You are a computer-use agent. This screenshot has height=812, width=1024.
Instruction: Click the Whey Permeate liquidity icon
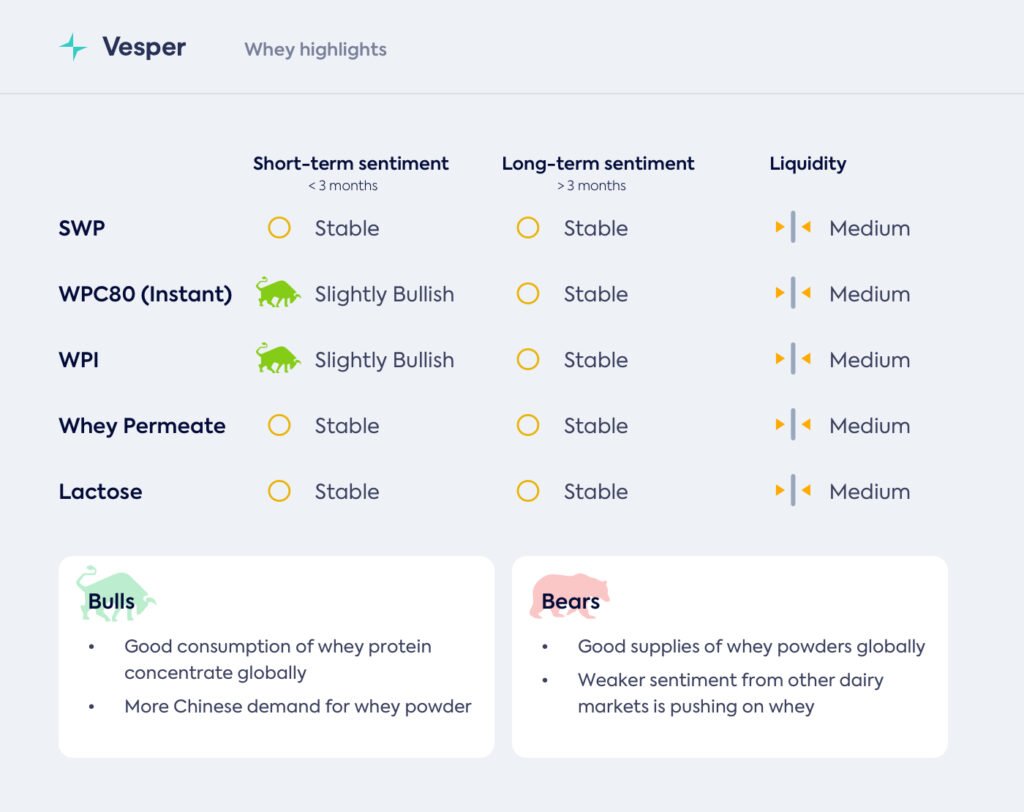pos(793,425)
